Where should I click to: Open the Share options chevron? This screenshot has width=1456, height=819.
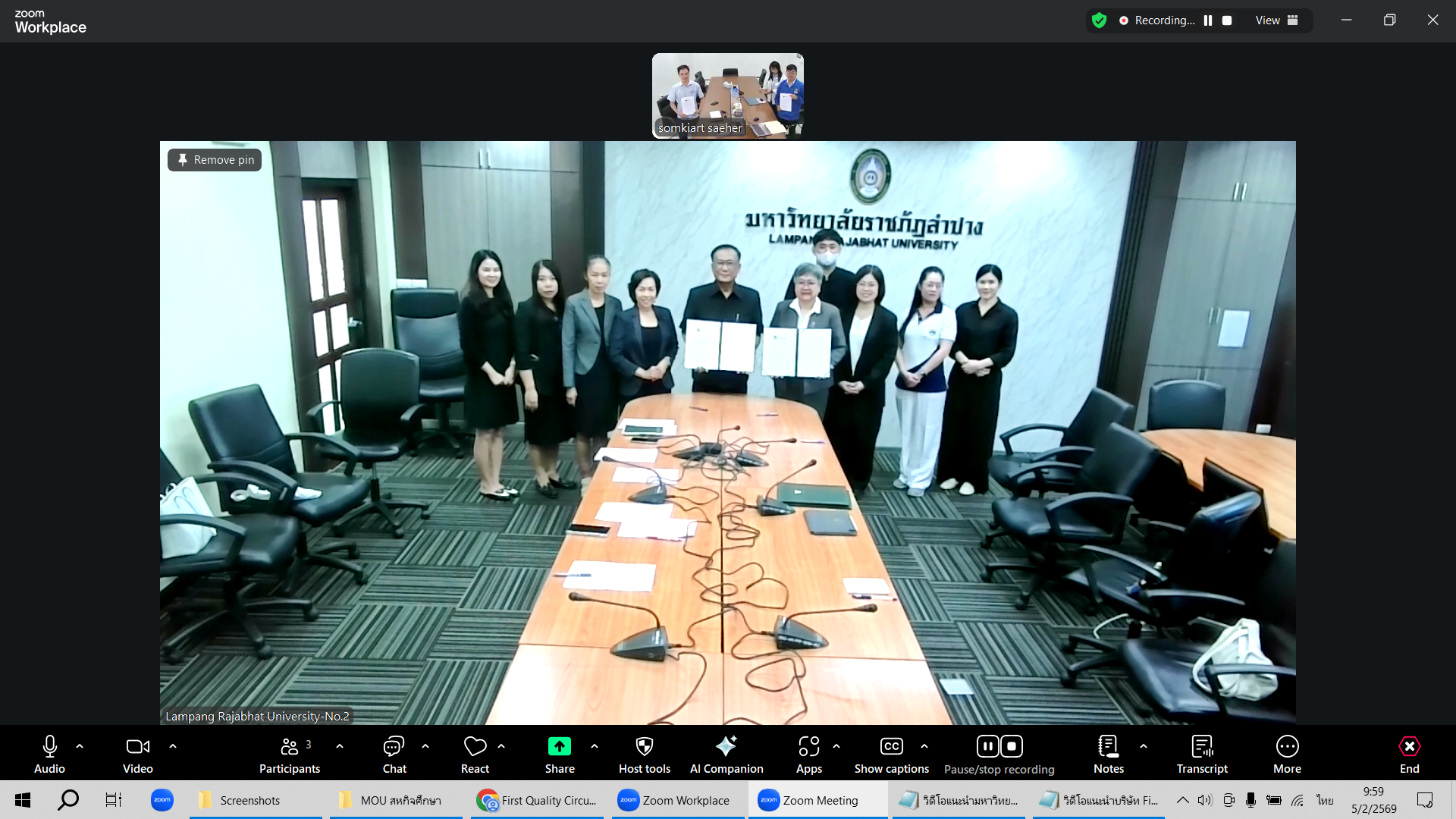pyautogui.click(x=595, y=746)
